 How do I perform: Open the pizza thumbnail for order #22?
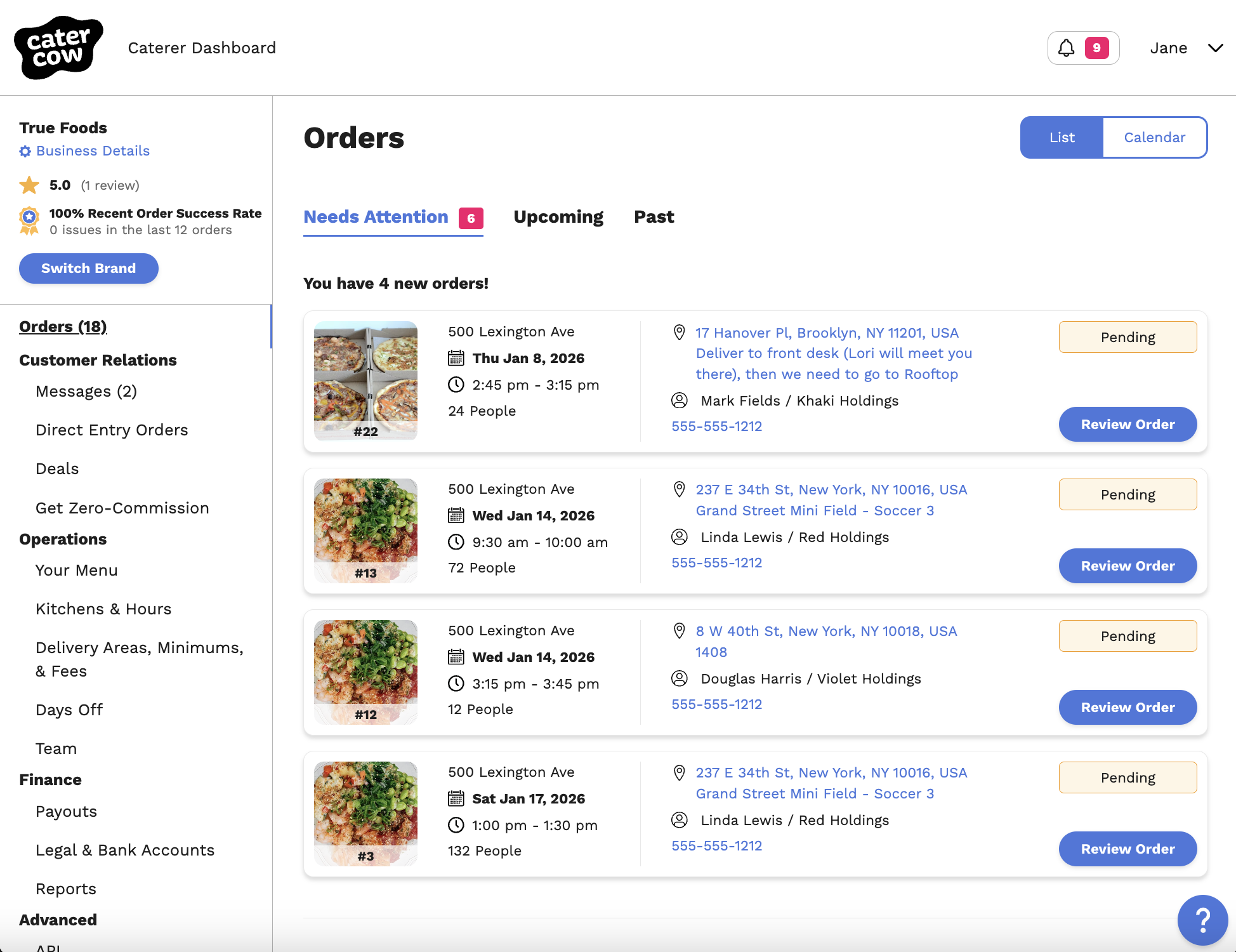[x=365, y=380]
